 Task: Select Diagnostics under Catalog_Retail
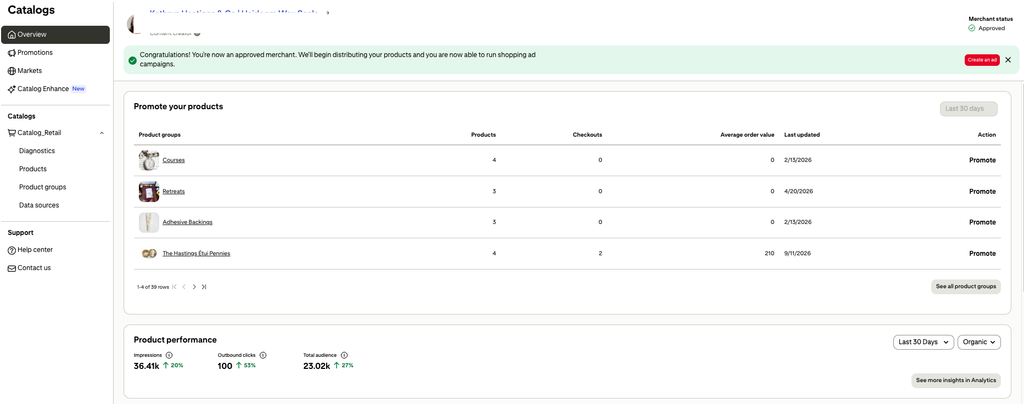37,151
